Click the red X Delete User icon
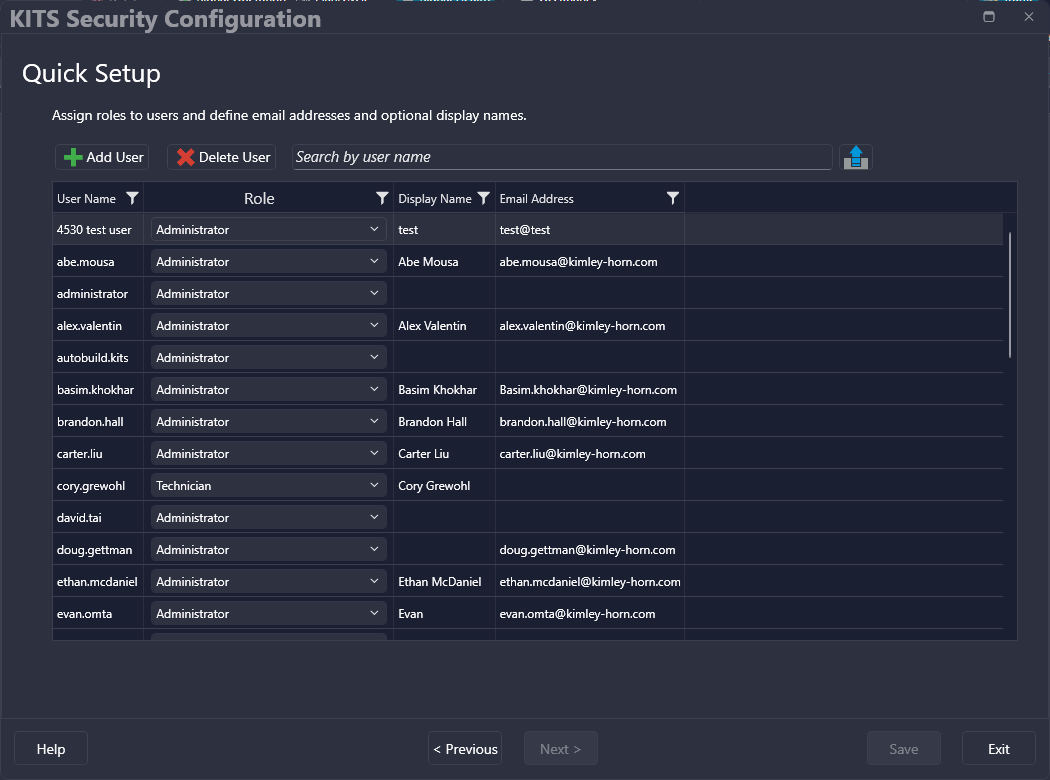The height and width of the screenshot is (780, 1050). 185,157
